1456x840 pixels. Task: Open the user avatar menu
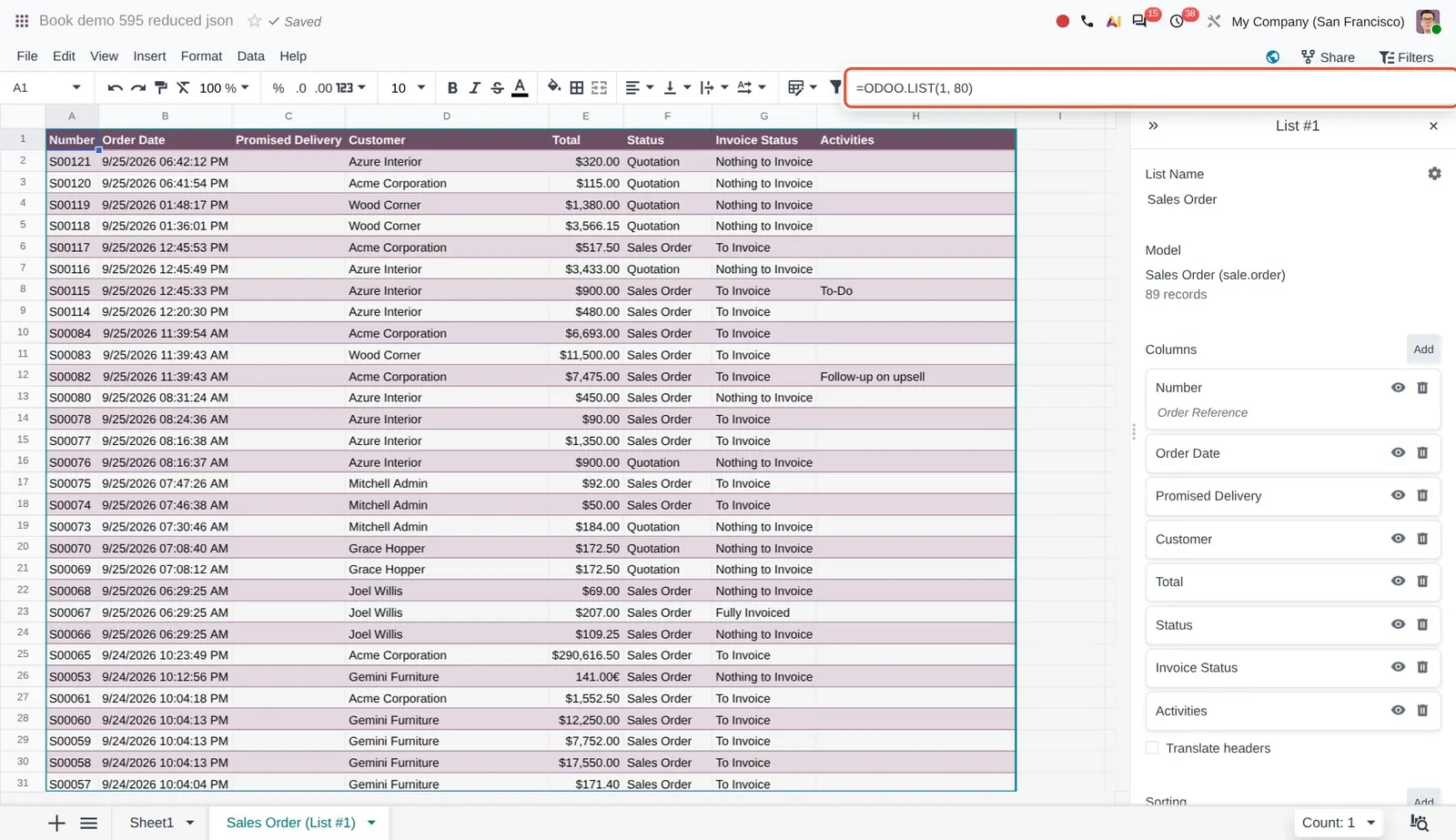pyautogui.click(x=1428, y=21)
